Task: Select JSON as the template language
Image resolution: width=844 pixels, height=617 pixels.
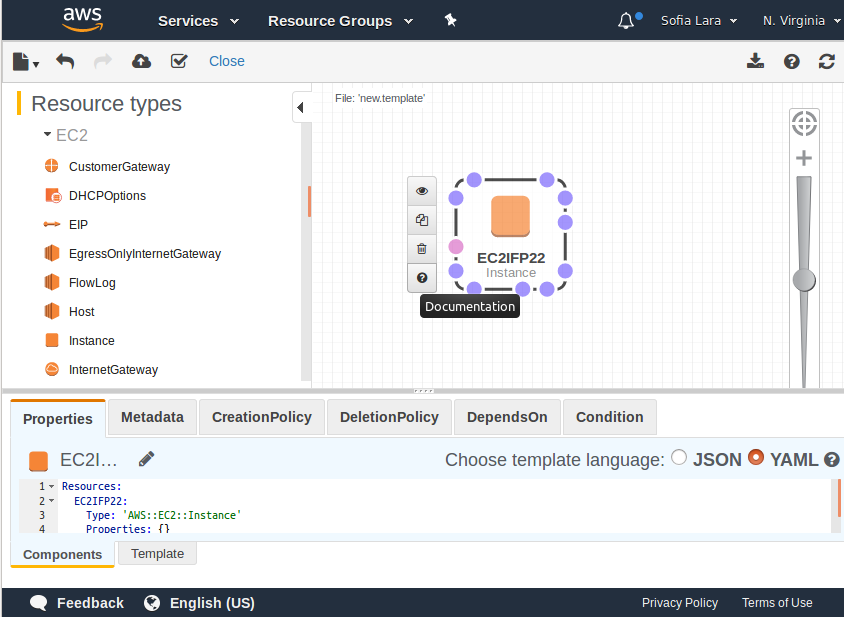Action: (679, 458)
